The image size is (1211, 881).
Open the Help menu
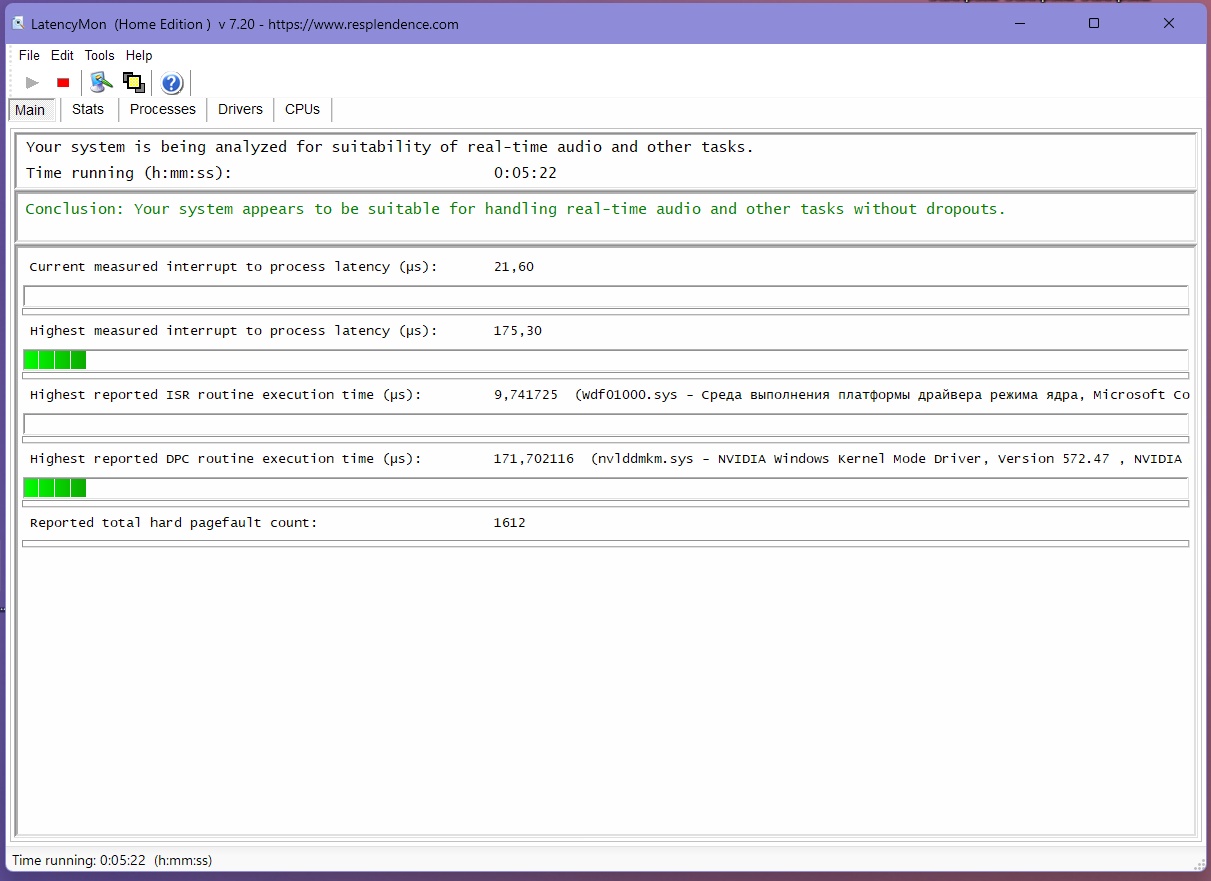point(139,56)
